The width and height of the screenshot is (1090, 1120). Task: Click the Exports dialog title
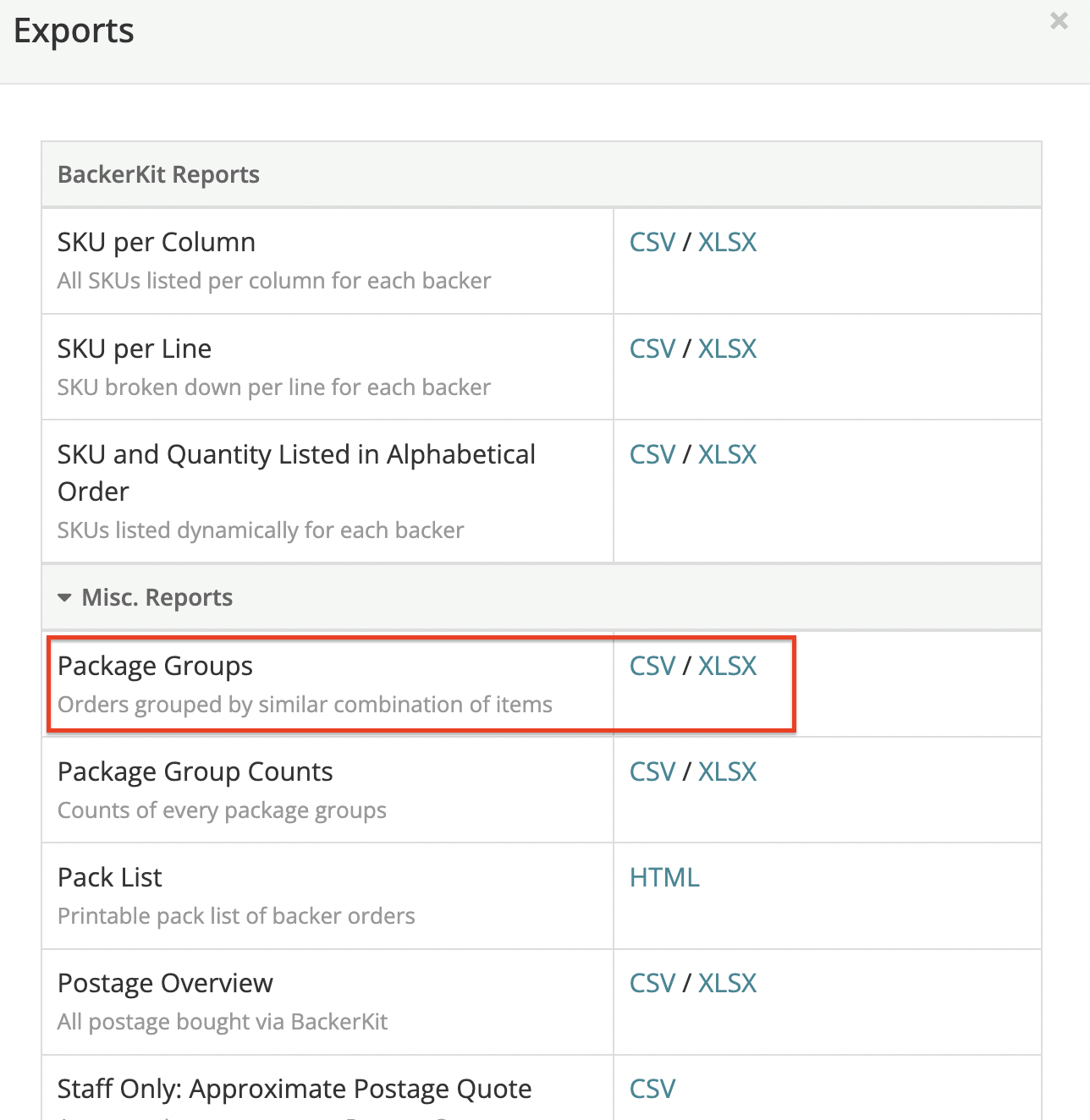point(74,31)
